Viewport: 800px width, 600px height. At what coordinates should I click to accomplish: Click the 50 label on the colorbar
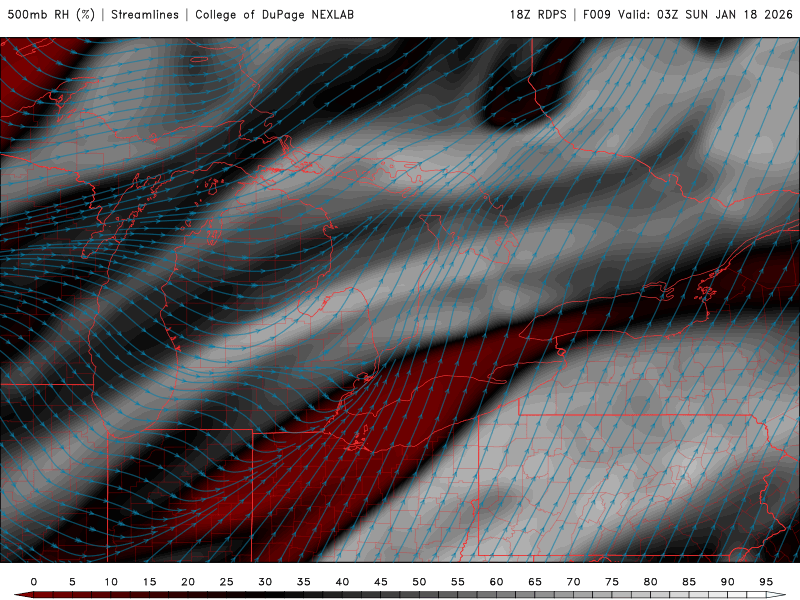[419, 582]
